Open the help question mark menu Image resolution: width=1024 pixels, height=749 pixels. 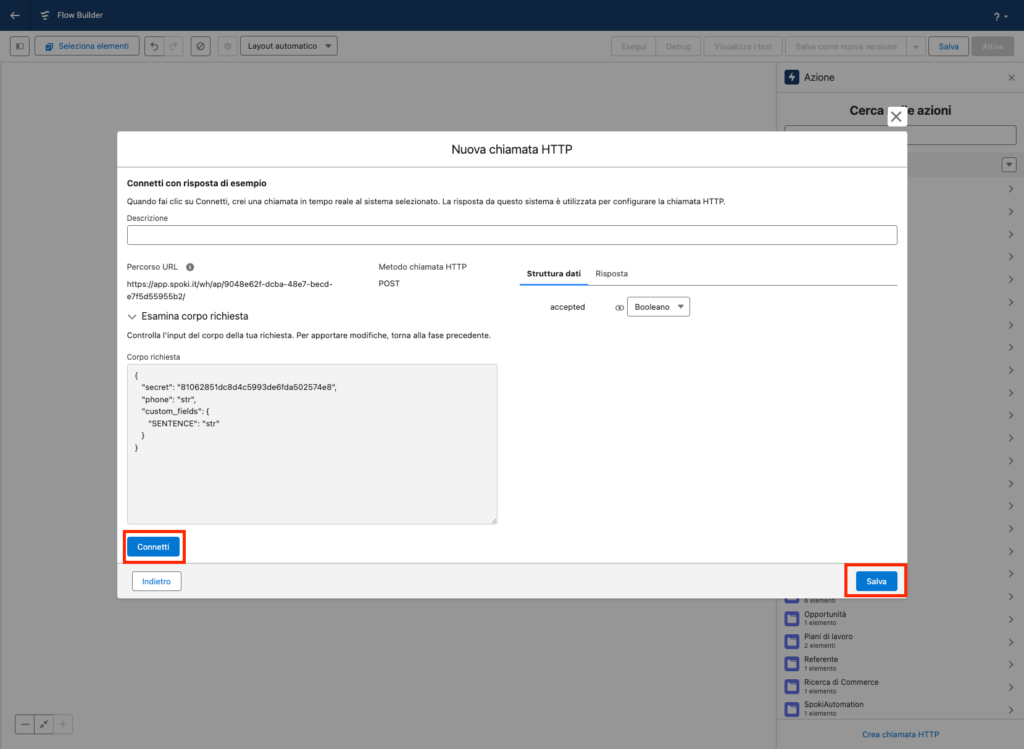(998, 16)
